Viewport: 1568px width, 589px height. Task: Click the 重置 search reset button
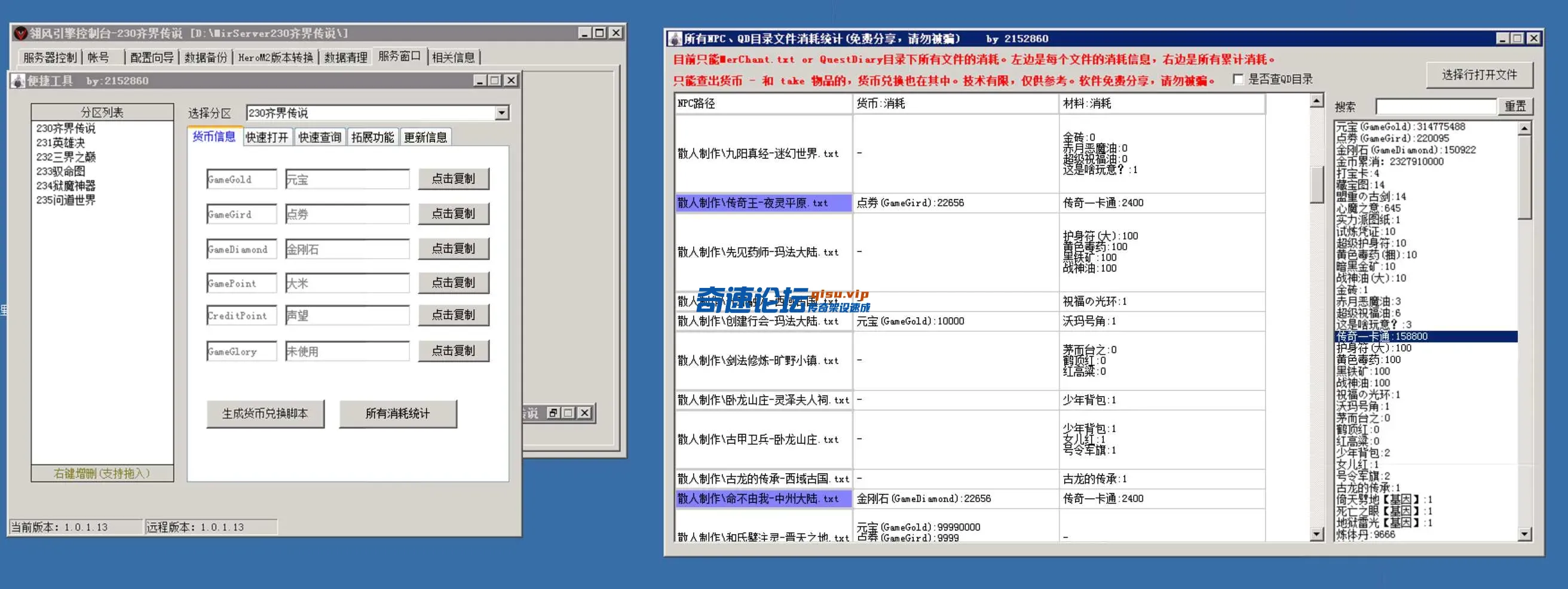coord(1515,106)
